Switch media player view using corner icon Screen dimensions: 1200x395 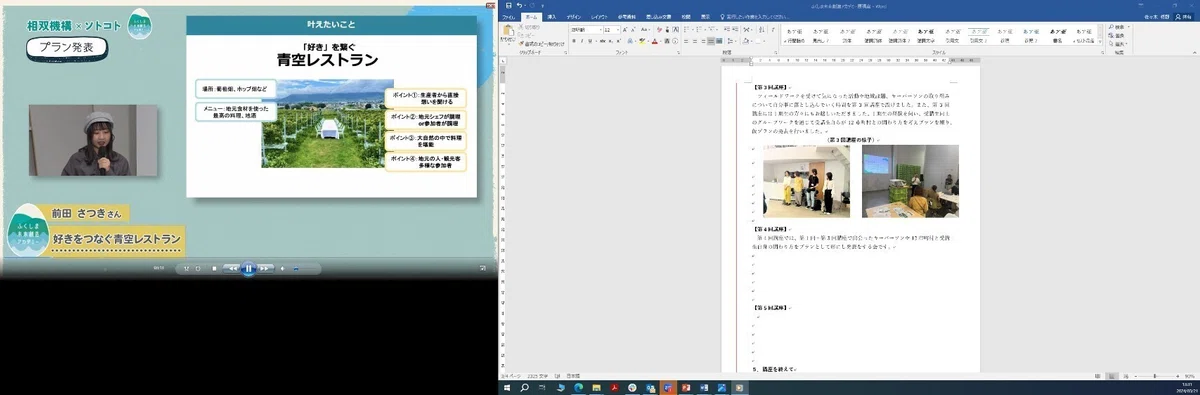pyautogui.click(x=482, y=268)
